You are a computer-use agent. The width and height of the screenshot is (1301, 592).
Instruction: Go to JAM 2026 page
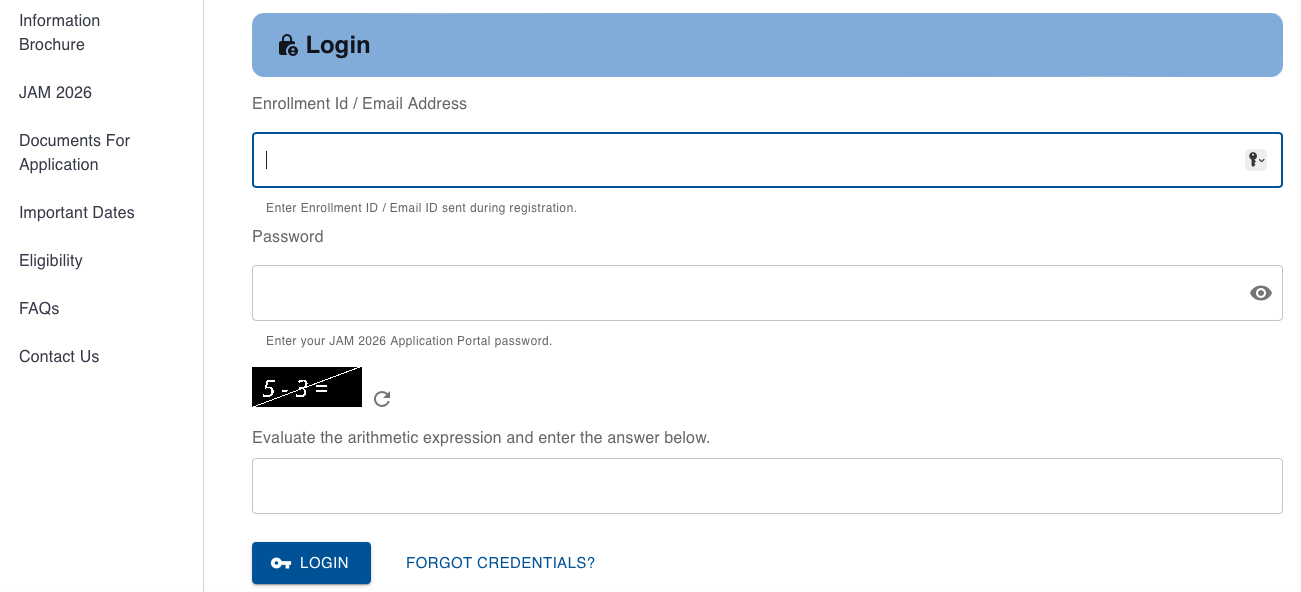click(x=55, y=92)
